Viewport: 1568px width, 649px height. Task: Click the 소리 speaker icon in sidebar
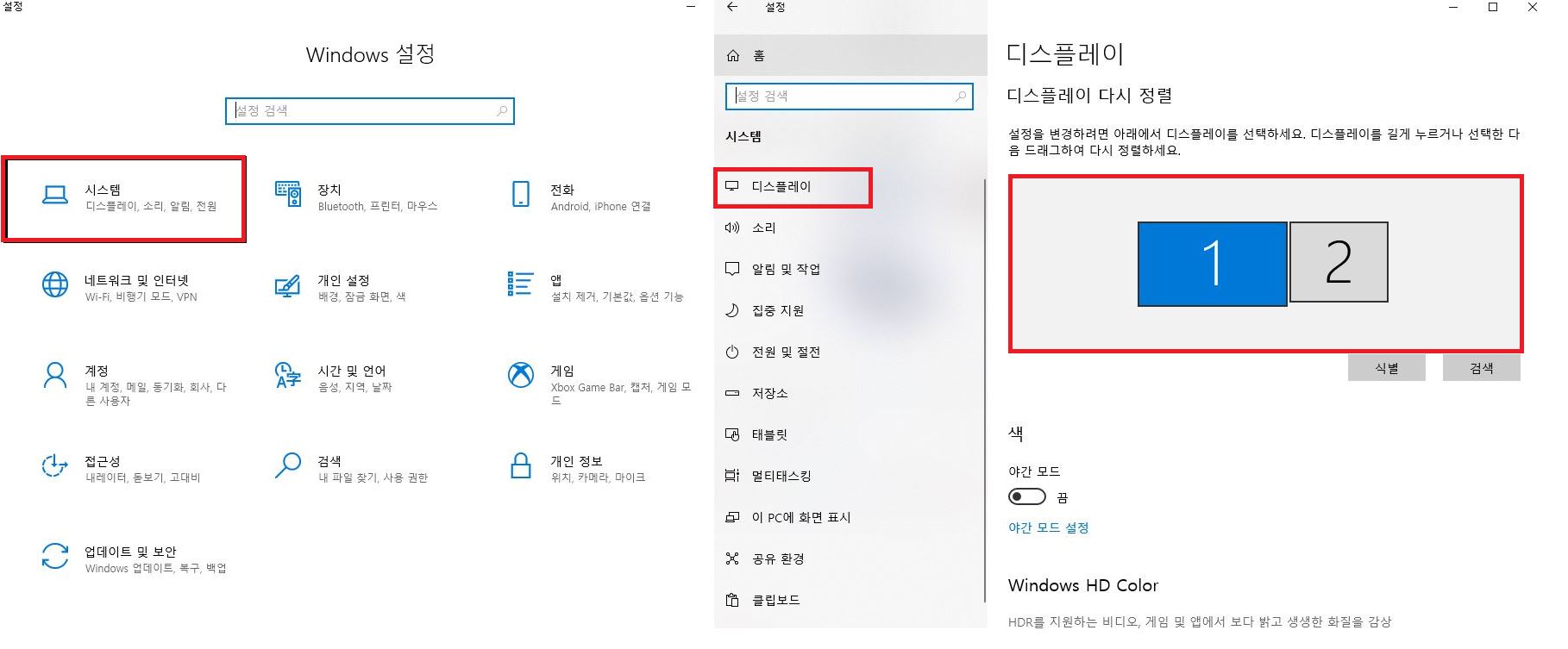pyautogui.click(x=732, y=228)
